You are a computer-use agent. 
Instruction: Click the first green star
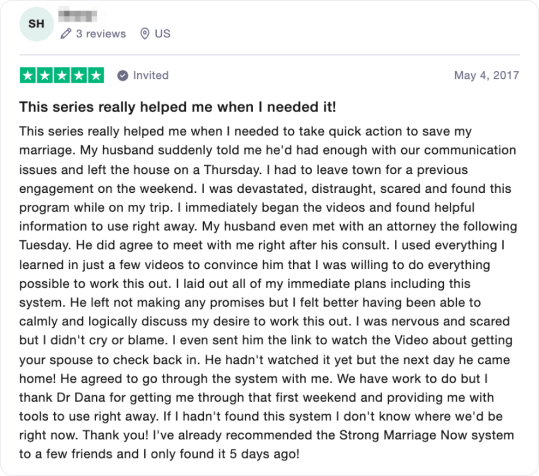coord(28,75)
